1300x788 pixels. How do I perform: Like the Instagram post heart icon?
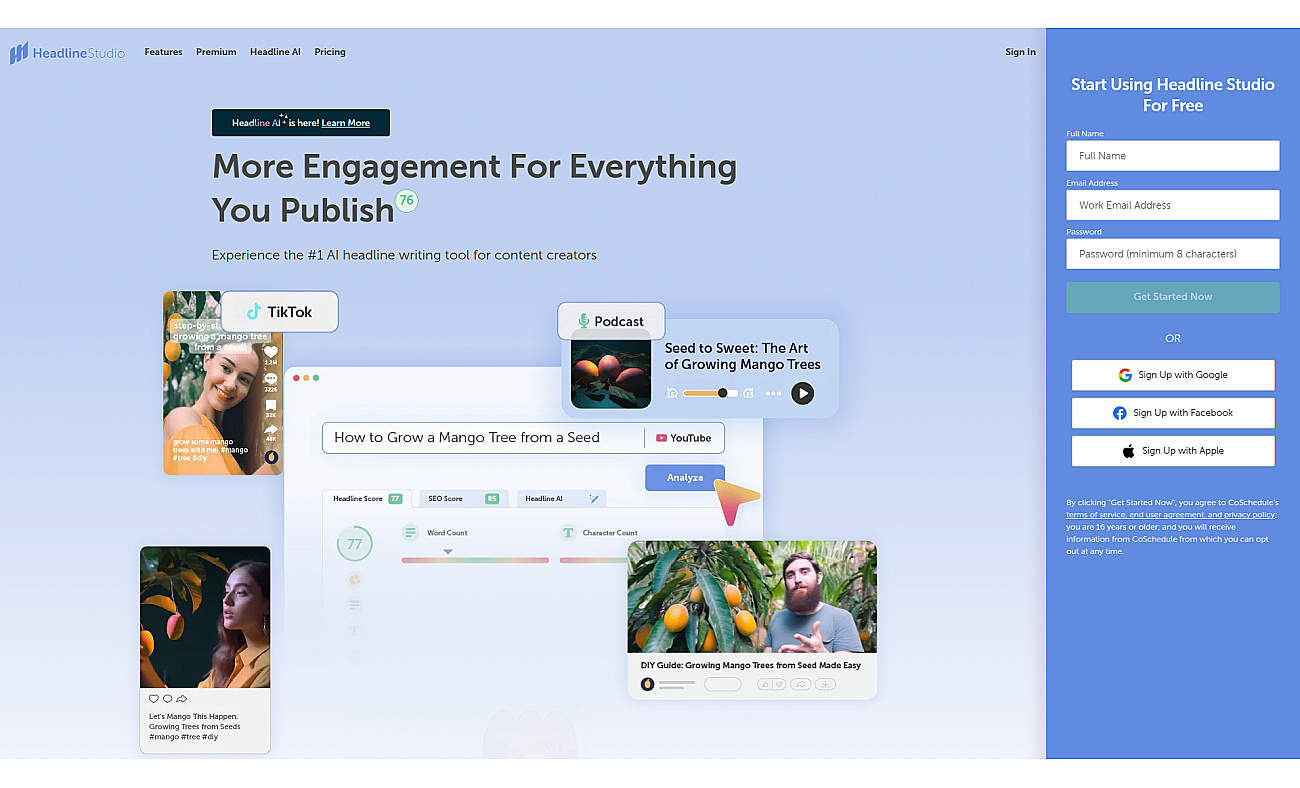[x=153, y=699]
